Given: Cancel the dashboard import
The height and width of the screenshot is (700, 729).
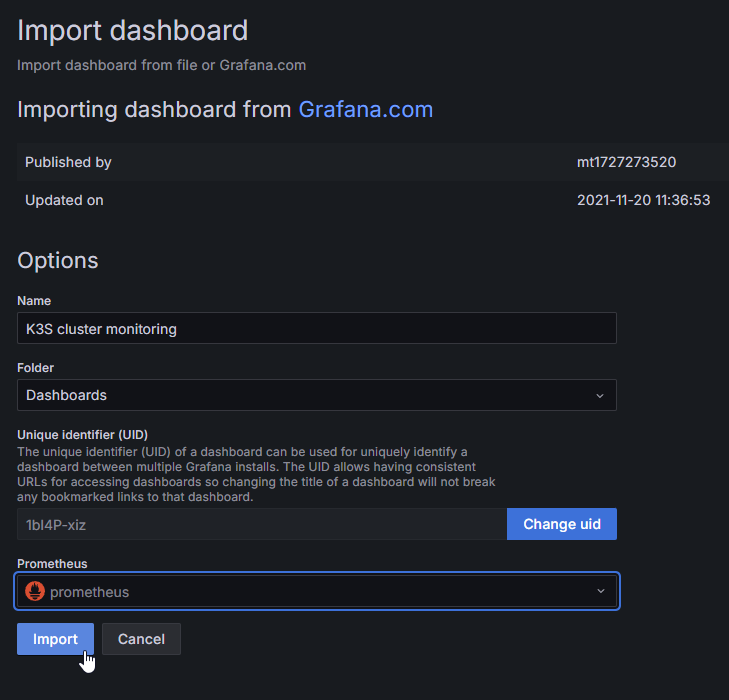Looking at the screenshot, I should click(x=141, y=639).
